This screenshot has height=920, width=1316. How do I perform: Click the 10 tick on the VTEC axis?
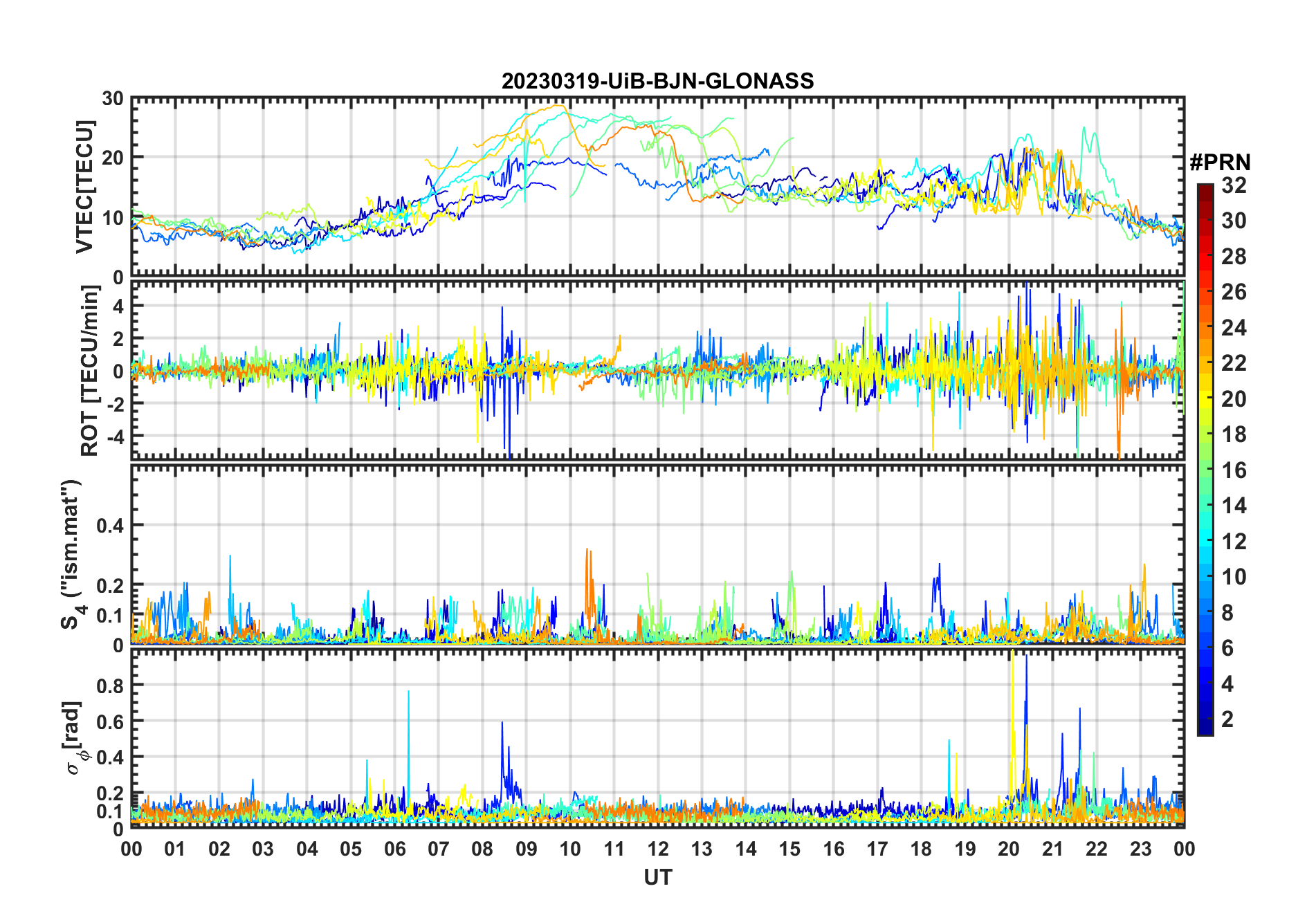coord(113,218)
